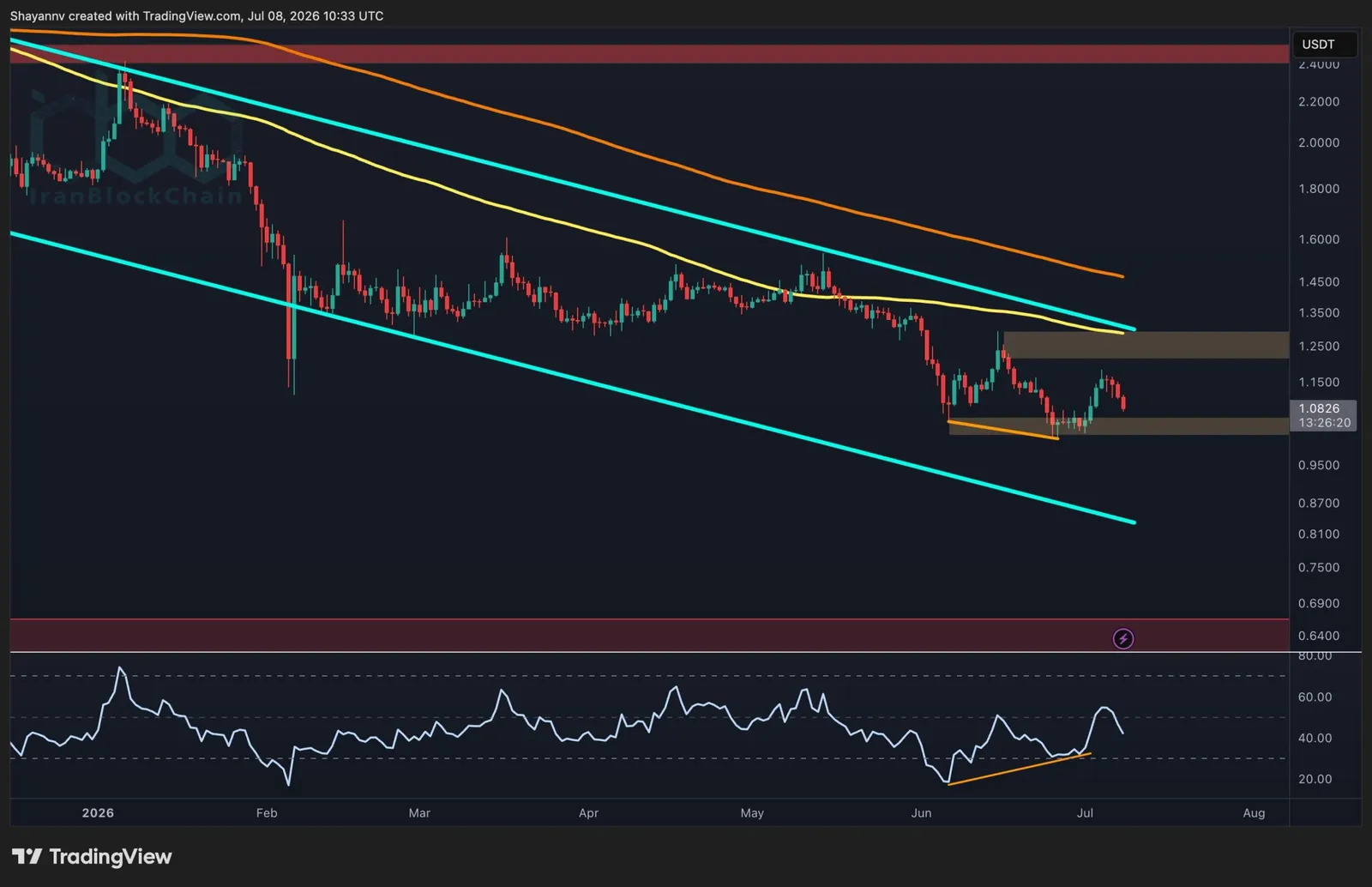1372x887 pixels.
Task: Click the red resistance zone at top
Action: pyautogui.click(x=649, y=53)
